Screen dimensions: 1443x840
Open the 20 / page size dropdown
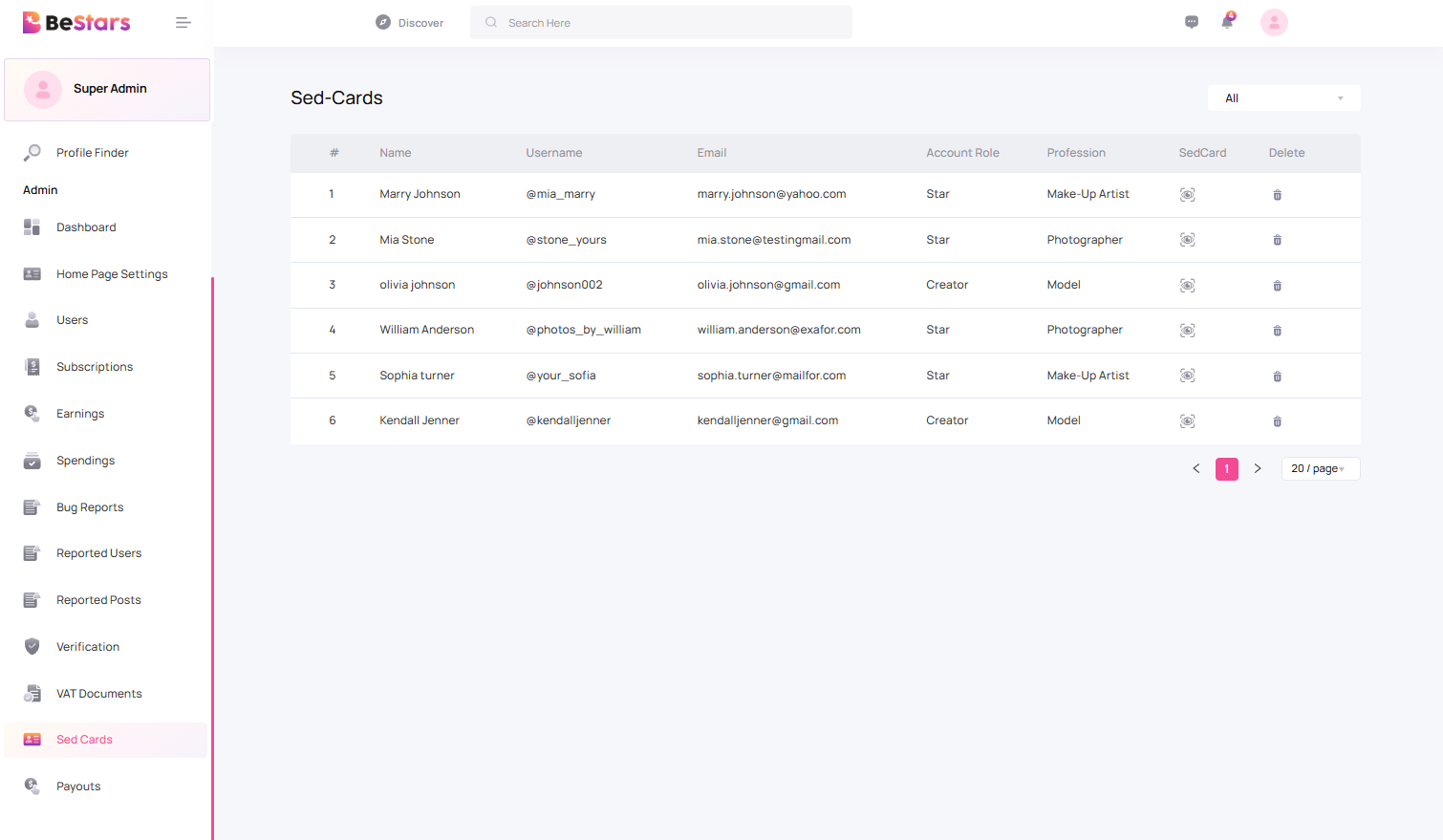[x=1319, y=469]
